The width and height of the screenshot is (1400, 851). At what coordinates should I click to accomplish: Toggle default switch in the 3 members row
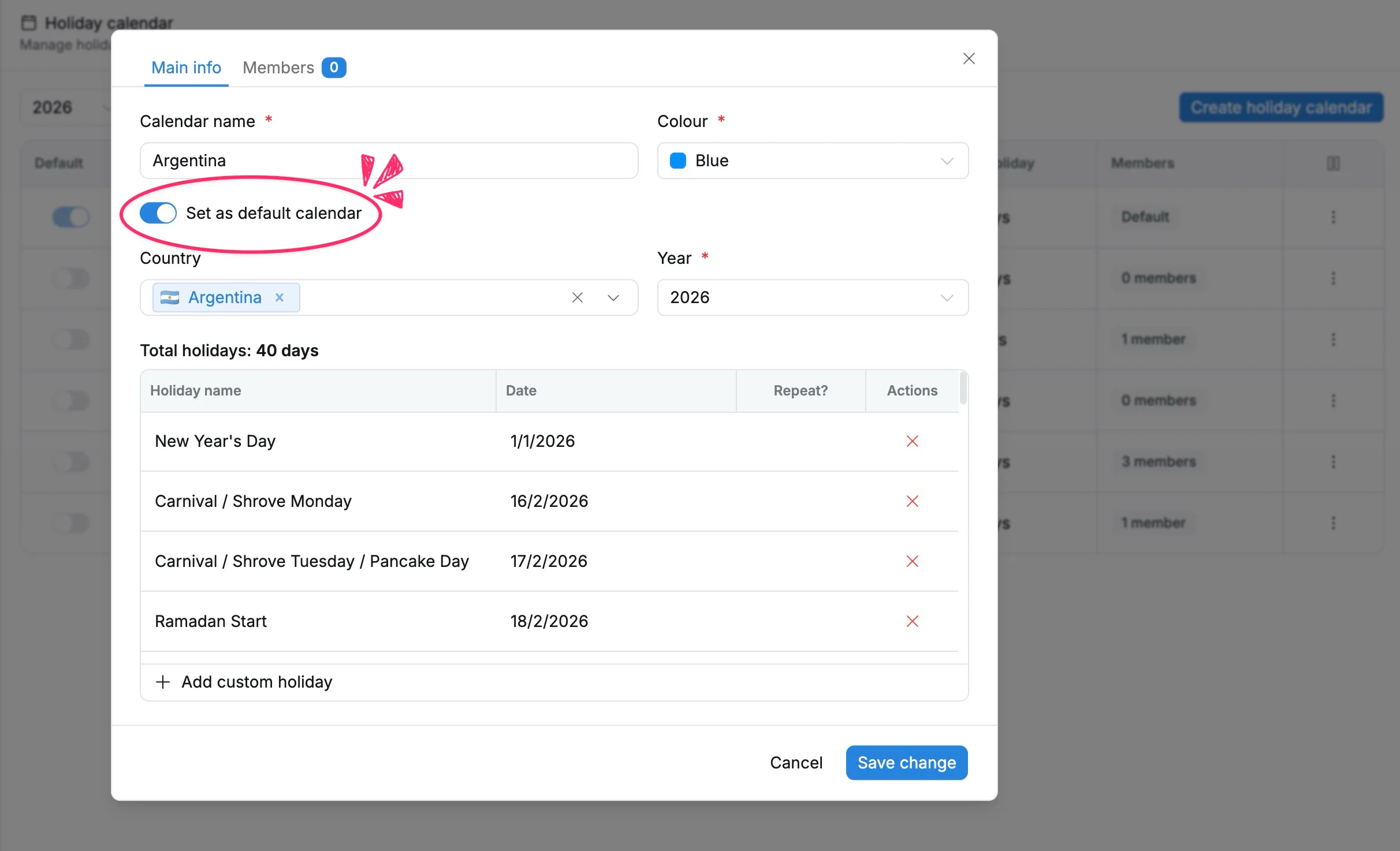coord(71,462)
